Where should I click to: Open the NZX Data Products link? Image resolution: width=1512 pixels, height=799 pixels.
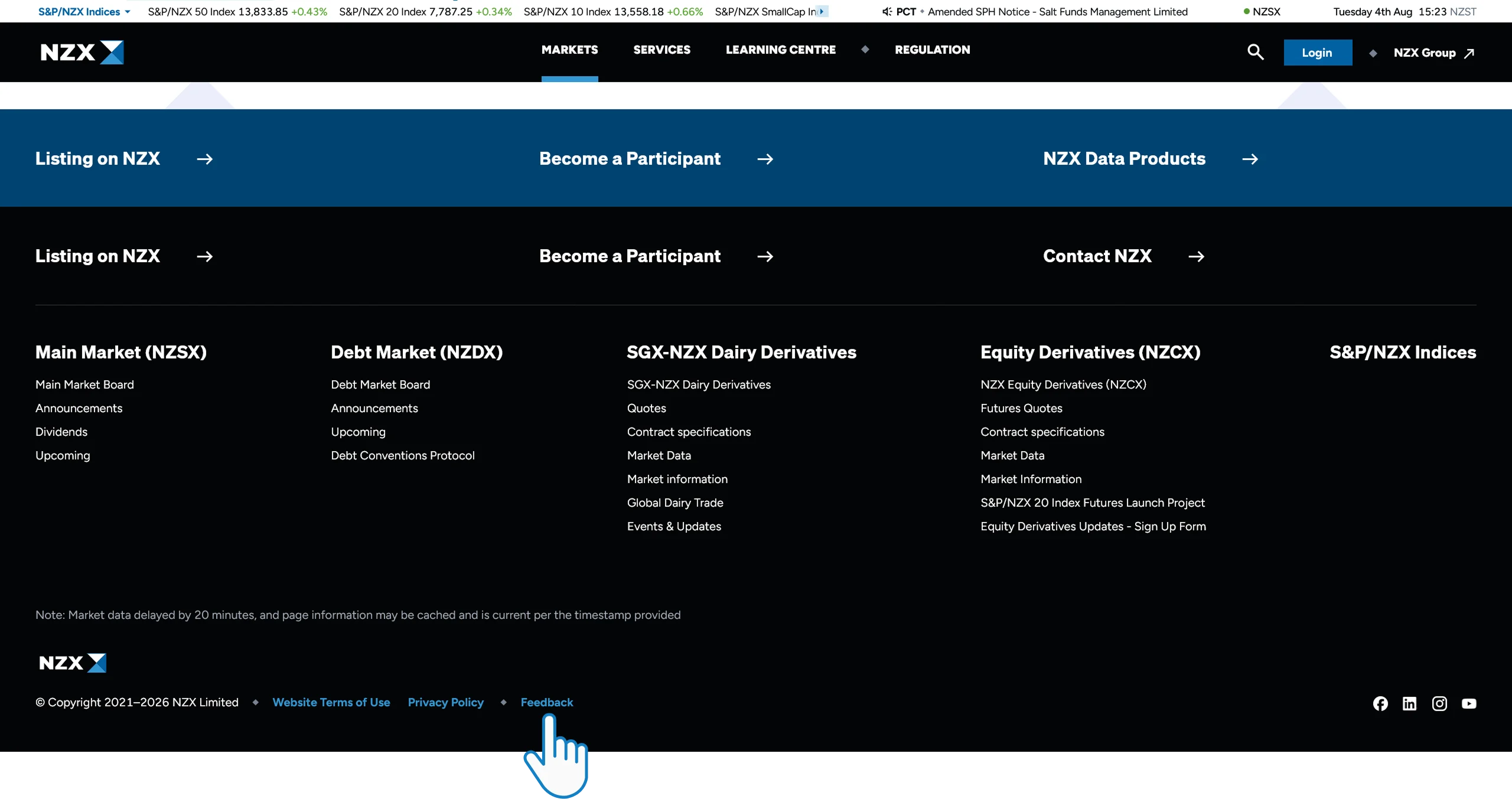point(1124,158)
